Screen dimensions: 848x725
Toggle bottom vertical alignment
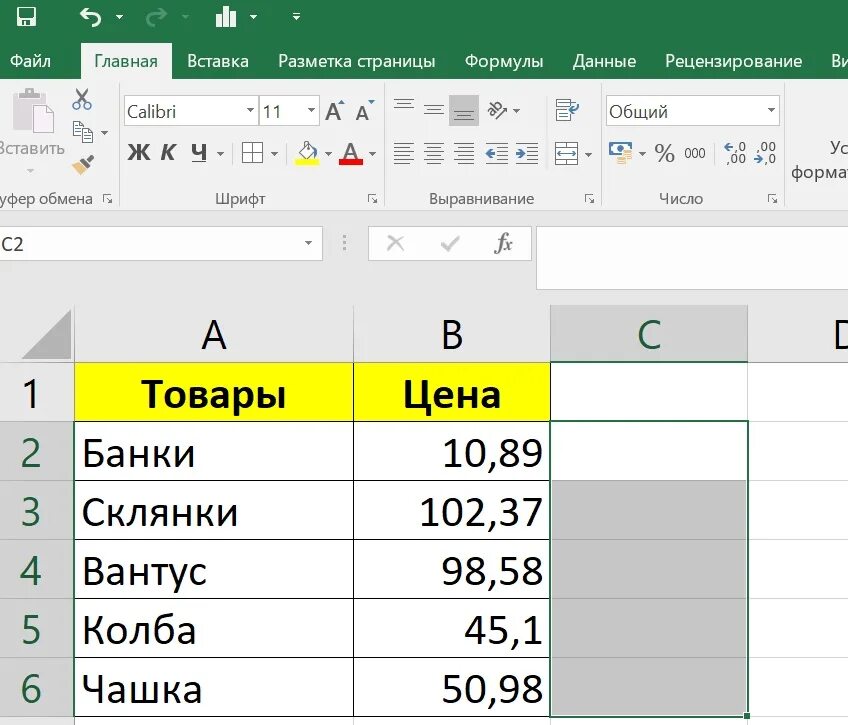pyautogui.click(x=464, y=110)
